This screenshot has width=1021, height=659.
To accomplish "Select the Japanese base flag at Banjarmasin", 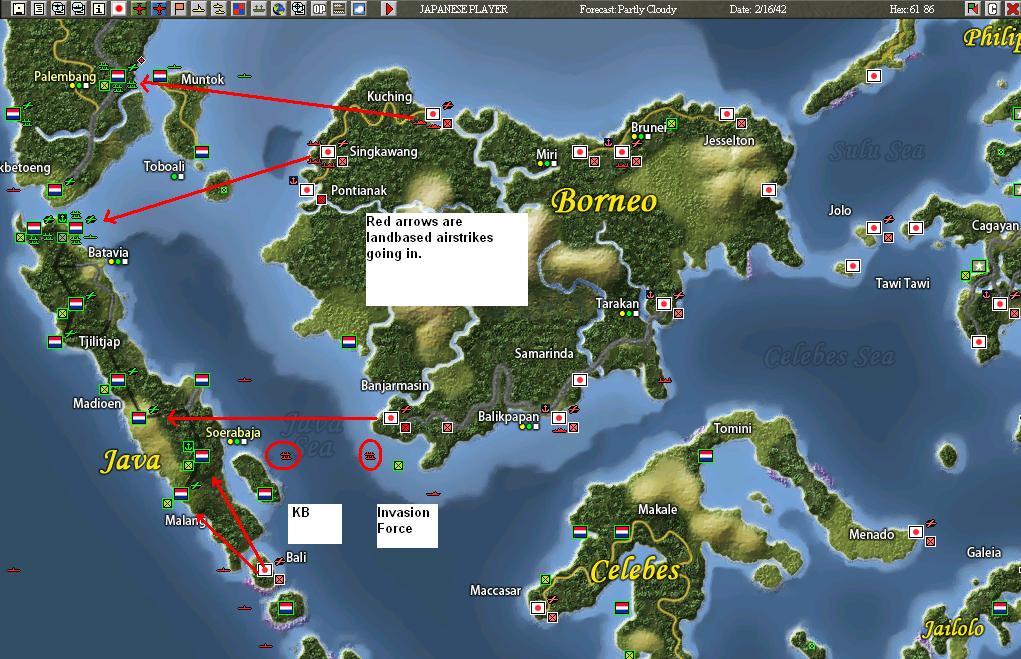I will 391,417.
